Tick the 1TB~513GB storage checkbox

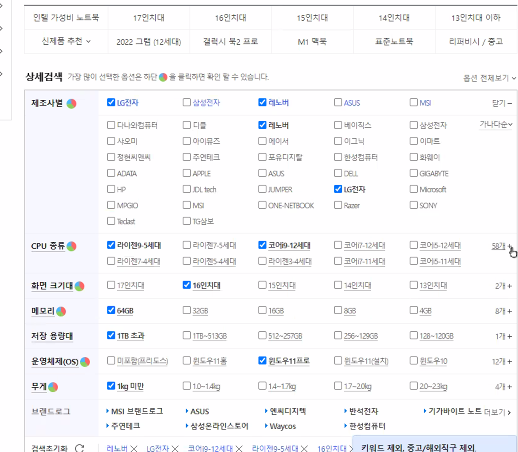point(187,335)
